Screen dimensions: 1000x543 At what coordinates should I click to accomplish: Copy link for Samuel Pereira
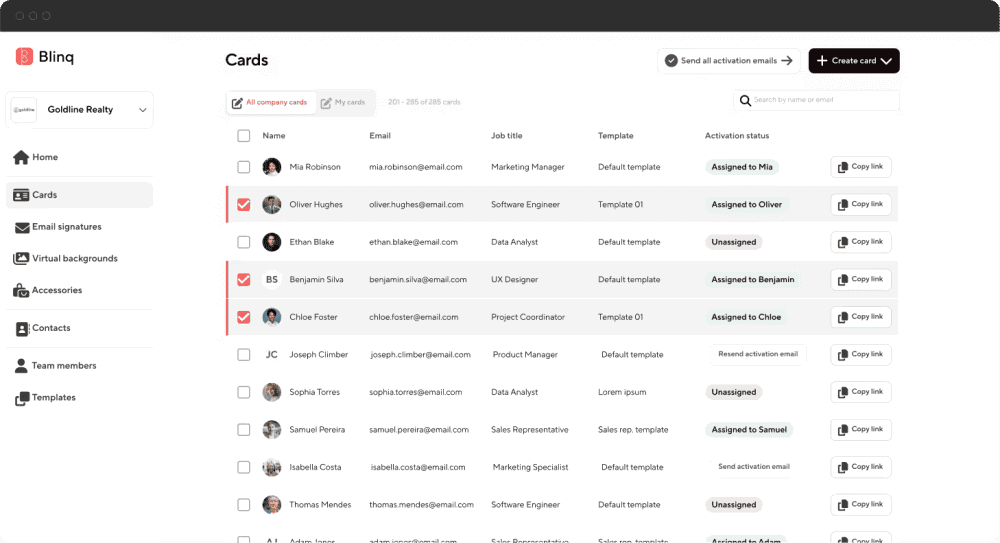[860, 430]
